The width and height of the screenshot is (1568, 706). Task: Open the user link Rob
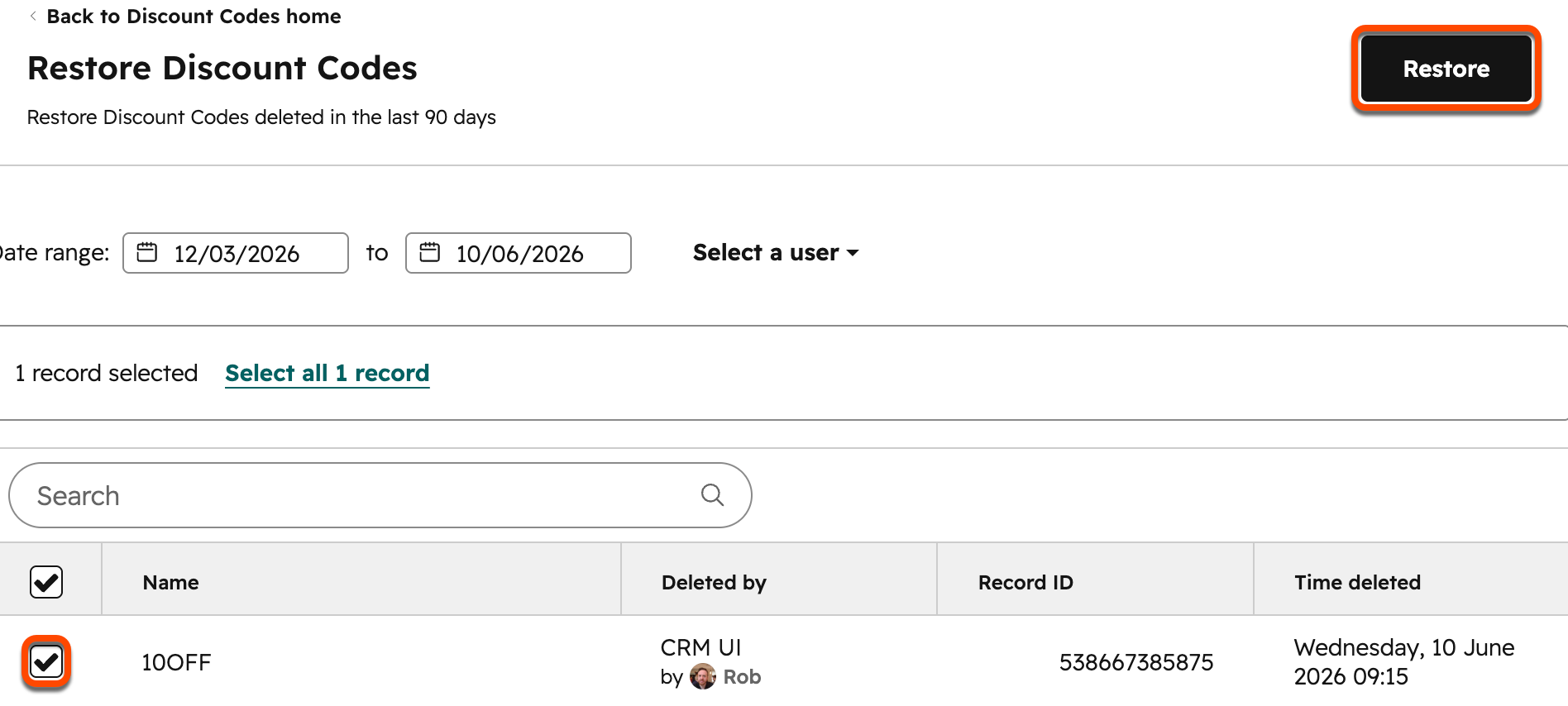point(742,676)
